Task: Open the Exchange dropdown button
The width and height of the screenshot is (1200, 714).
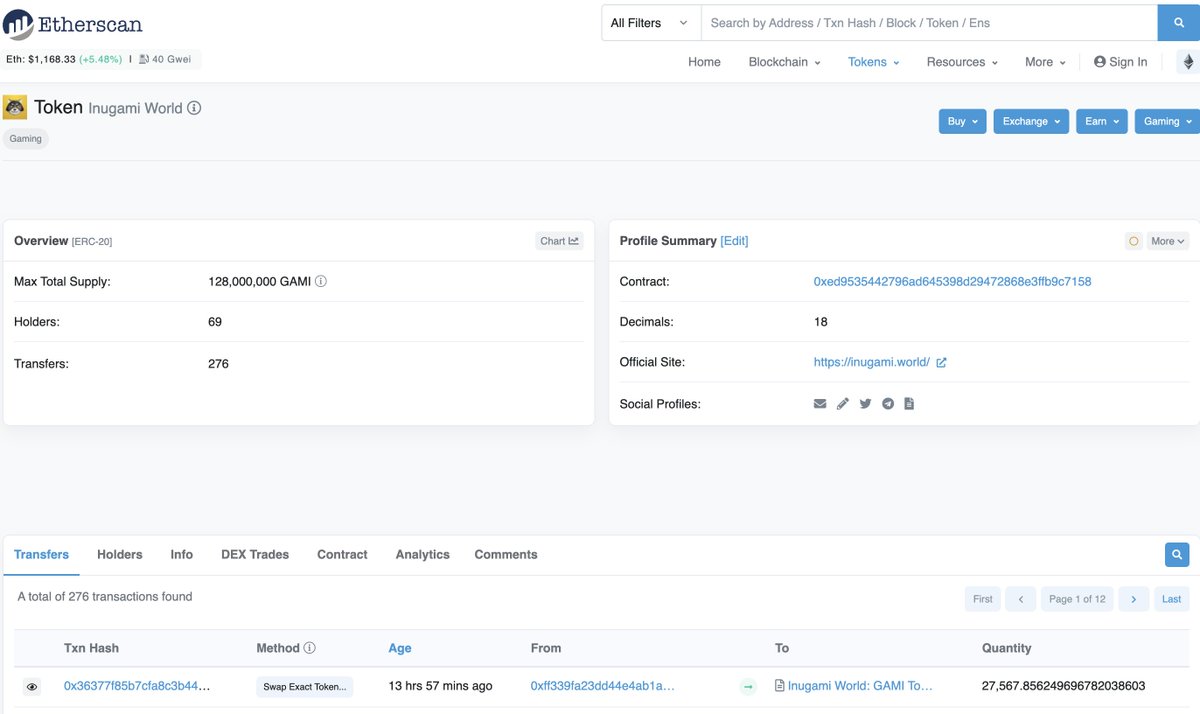Action: [x=1031, y=121]
